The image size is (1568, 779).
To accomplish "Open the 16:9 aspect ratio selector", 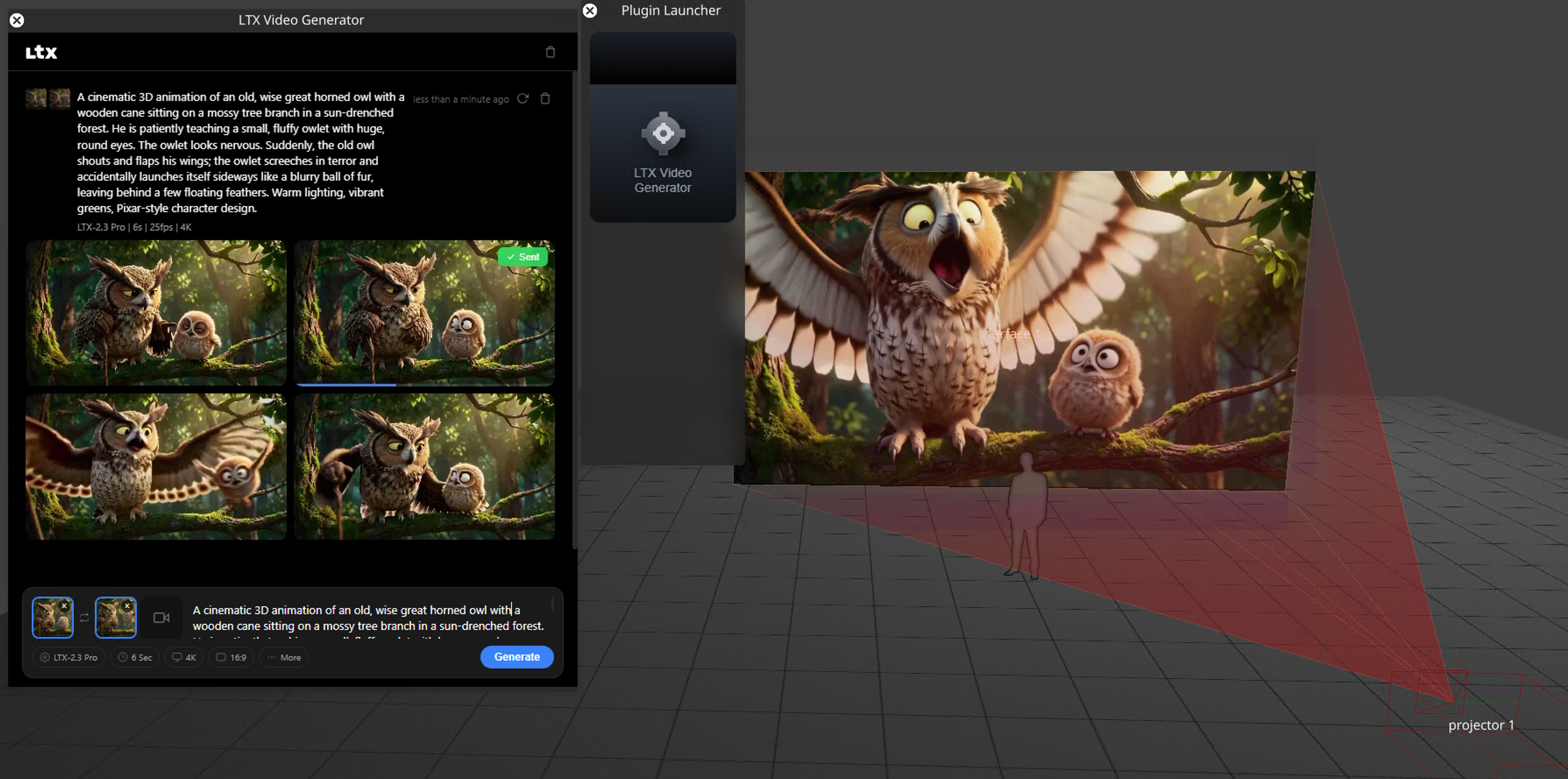I will [231, 657].
